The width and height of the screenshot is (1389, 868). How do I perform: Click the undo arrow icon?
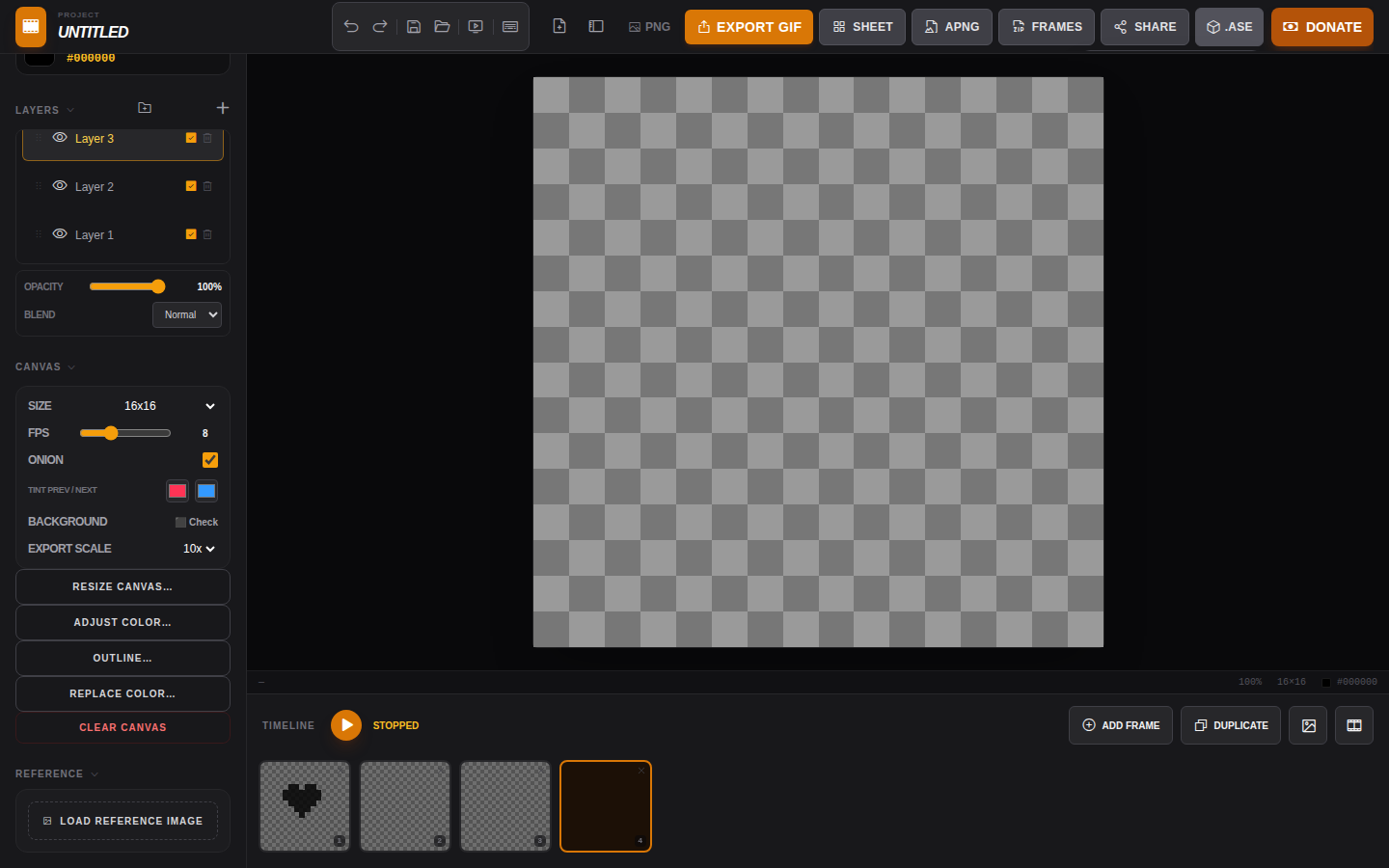(351, 27)
